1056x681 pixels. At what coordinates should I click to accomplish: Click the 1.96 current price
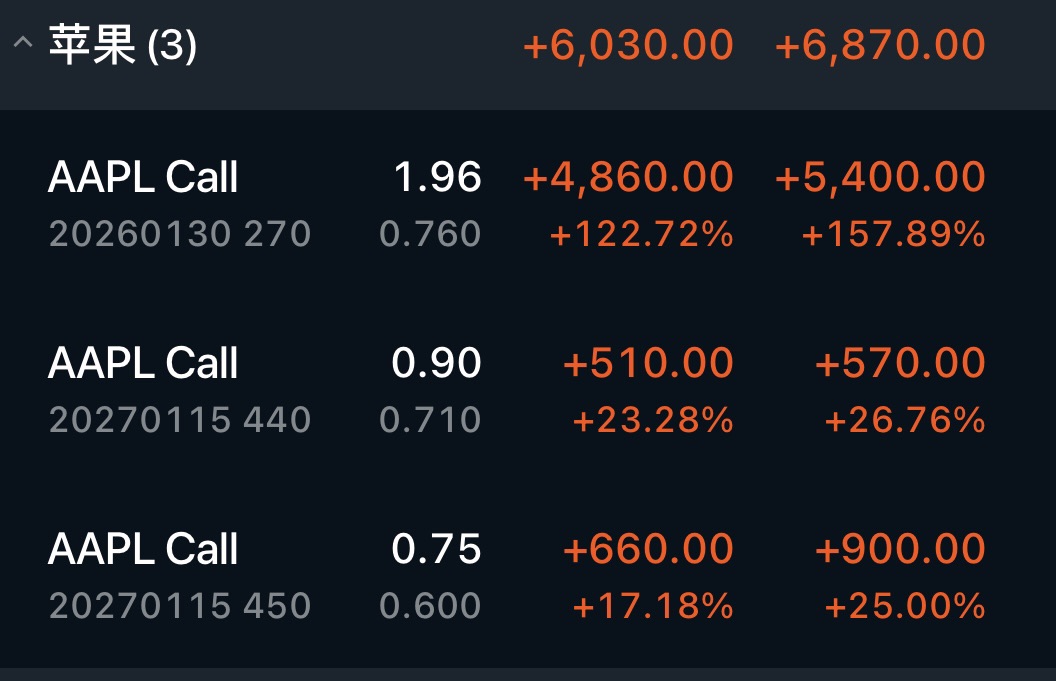437,177
